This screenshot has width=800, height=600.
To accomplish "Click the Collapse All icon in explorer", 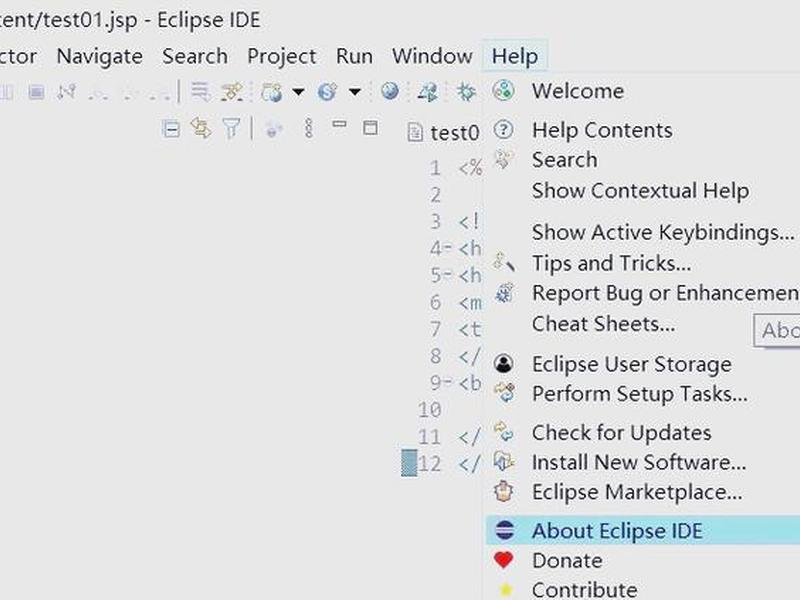I will pyautogui.click(x=171, y=129).
